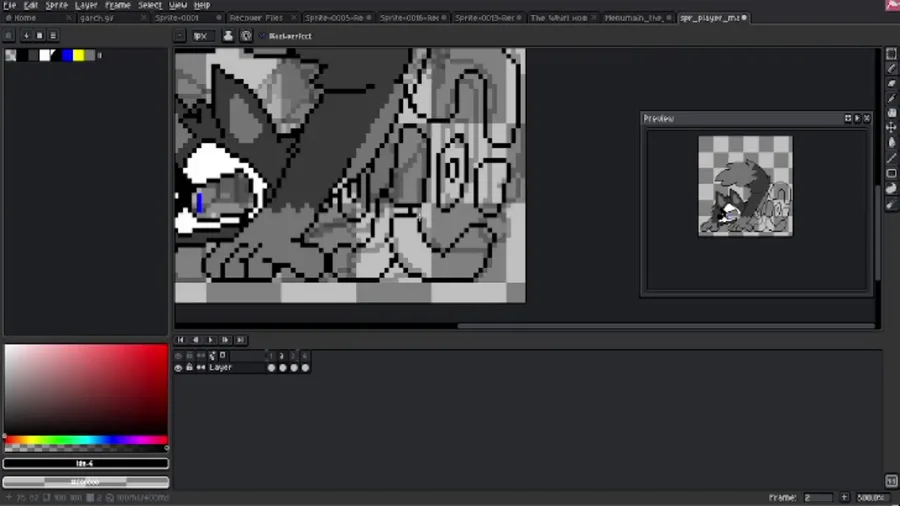Open the palette presets button
This screenshot has height=506, width=900.
(40, 36)
